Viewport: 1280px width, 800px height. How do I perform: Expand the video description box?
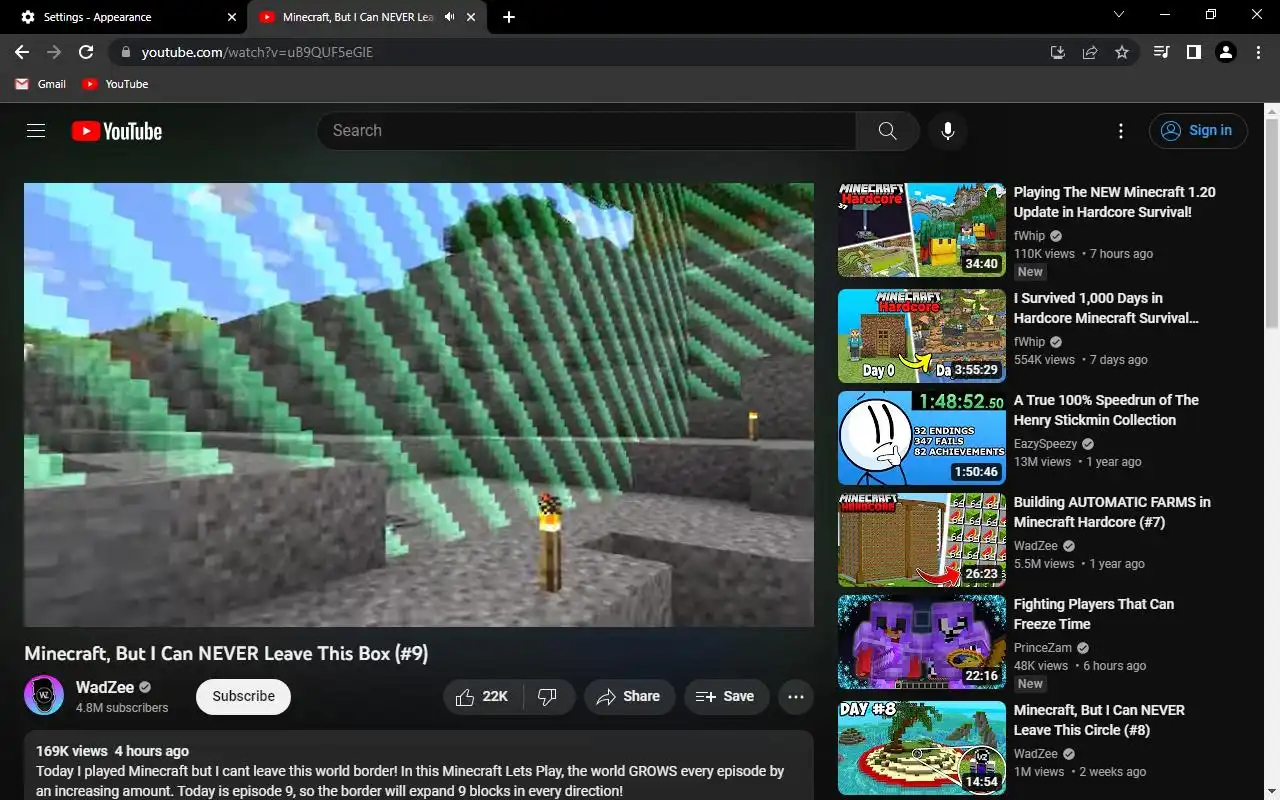point(419,766)
